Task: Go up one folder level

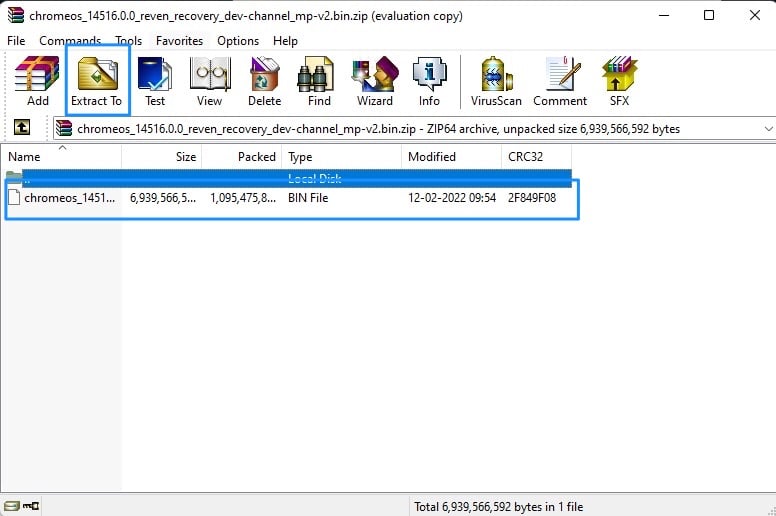Action: click(21, 128)
